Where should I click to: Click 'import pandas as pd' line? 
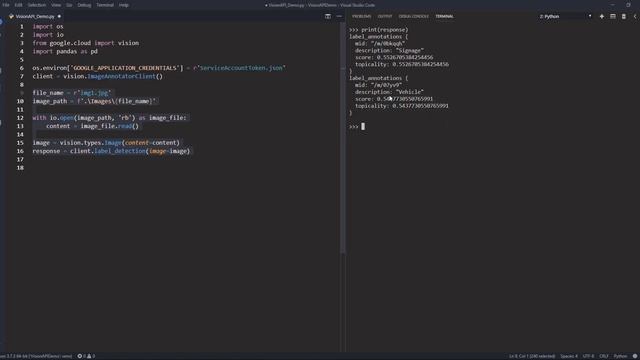(x=65, y=51)
